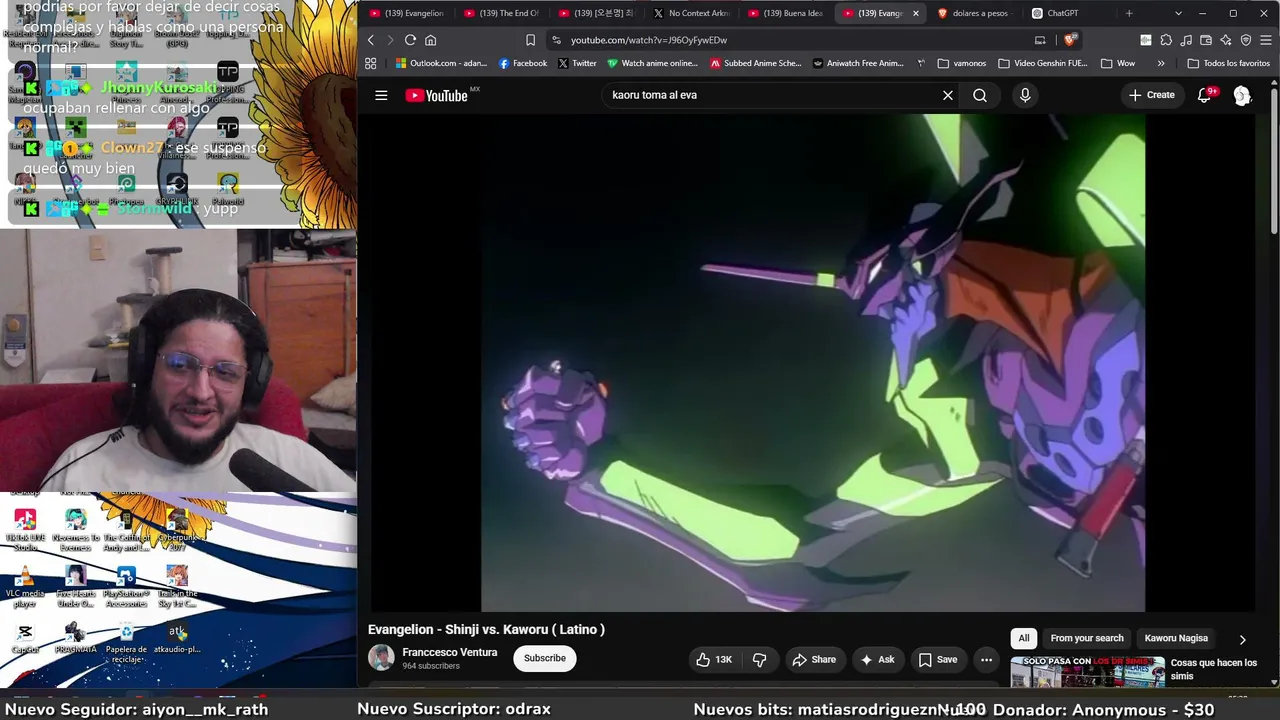The width and height of the screenshot is (1280, 720).
Task: Open the browser apps grid button
Action: pyautogui.click(x=370, y=63)
